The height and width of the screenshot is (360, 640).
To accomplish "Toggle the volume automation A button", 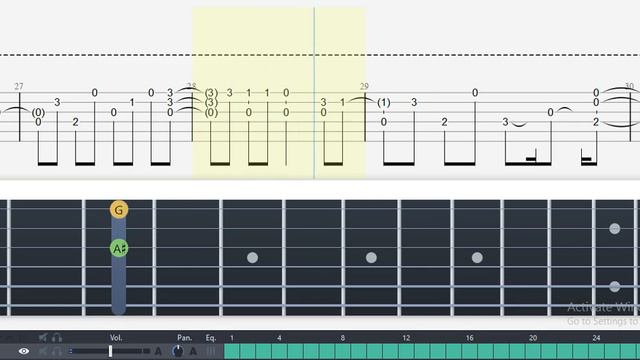I will pyautogui.click(x=158, y=351).
